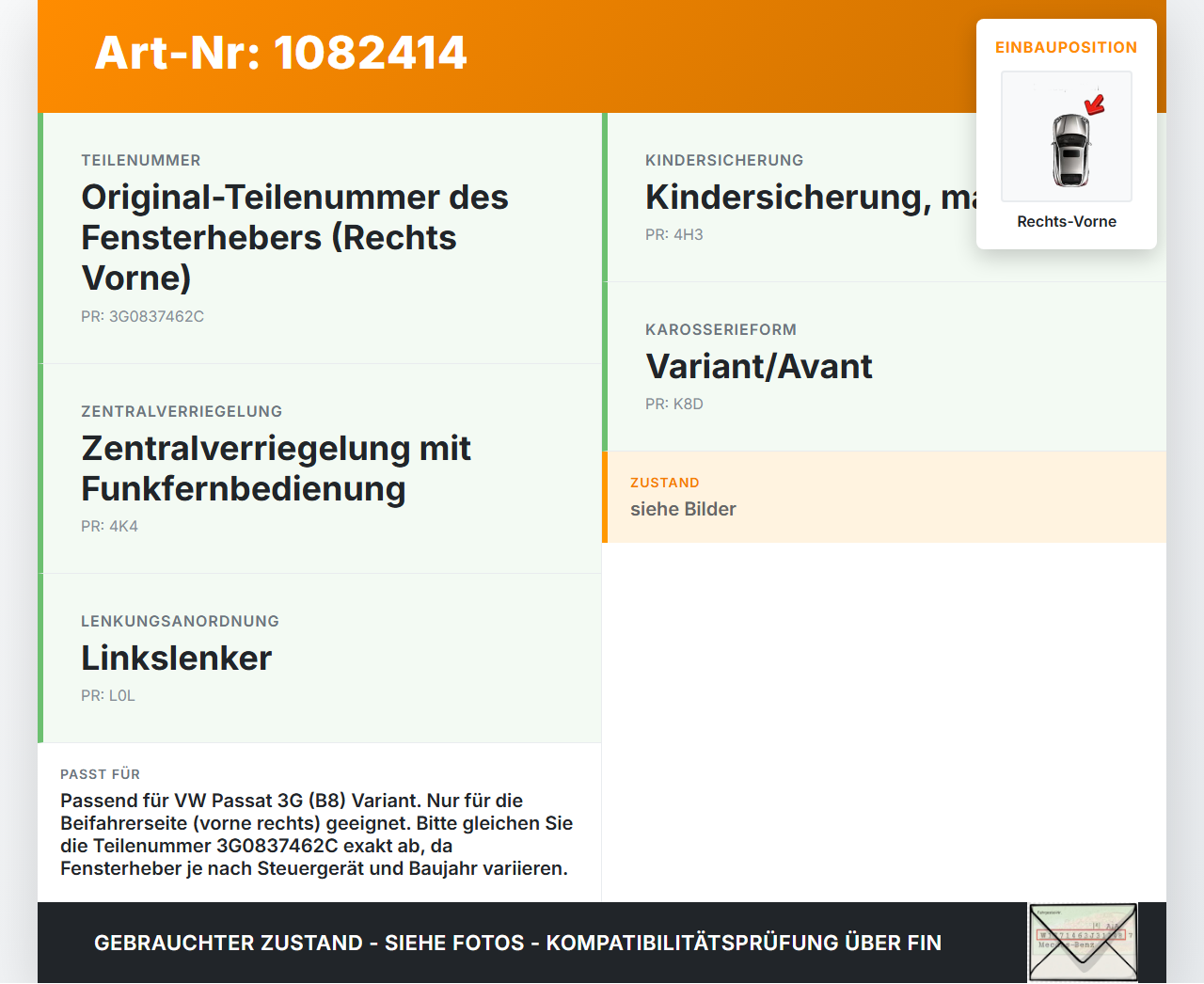The width and height of the screenshot is (1204, 984).
Task: Select the Linkslenker value
Action: (176, 658)
